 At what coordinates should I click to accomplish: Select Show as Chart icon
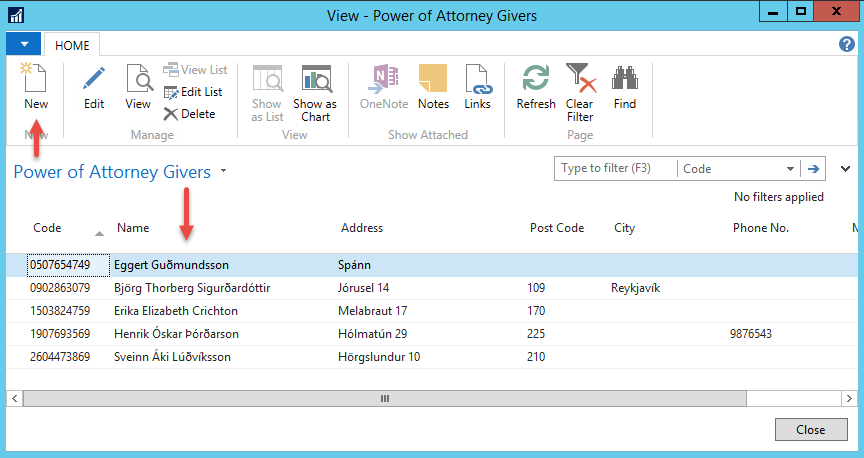[315, 79]
